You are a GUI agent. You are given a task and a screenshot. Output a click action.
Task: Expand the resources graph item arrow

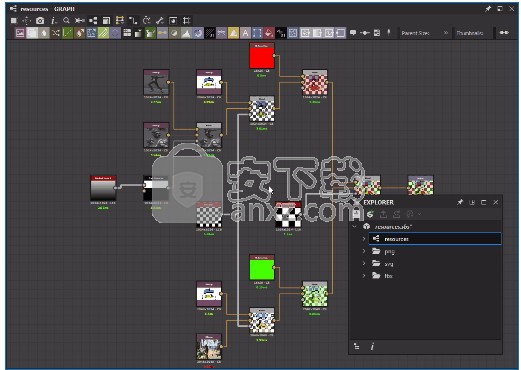(x=364, y=239)
